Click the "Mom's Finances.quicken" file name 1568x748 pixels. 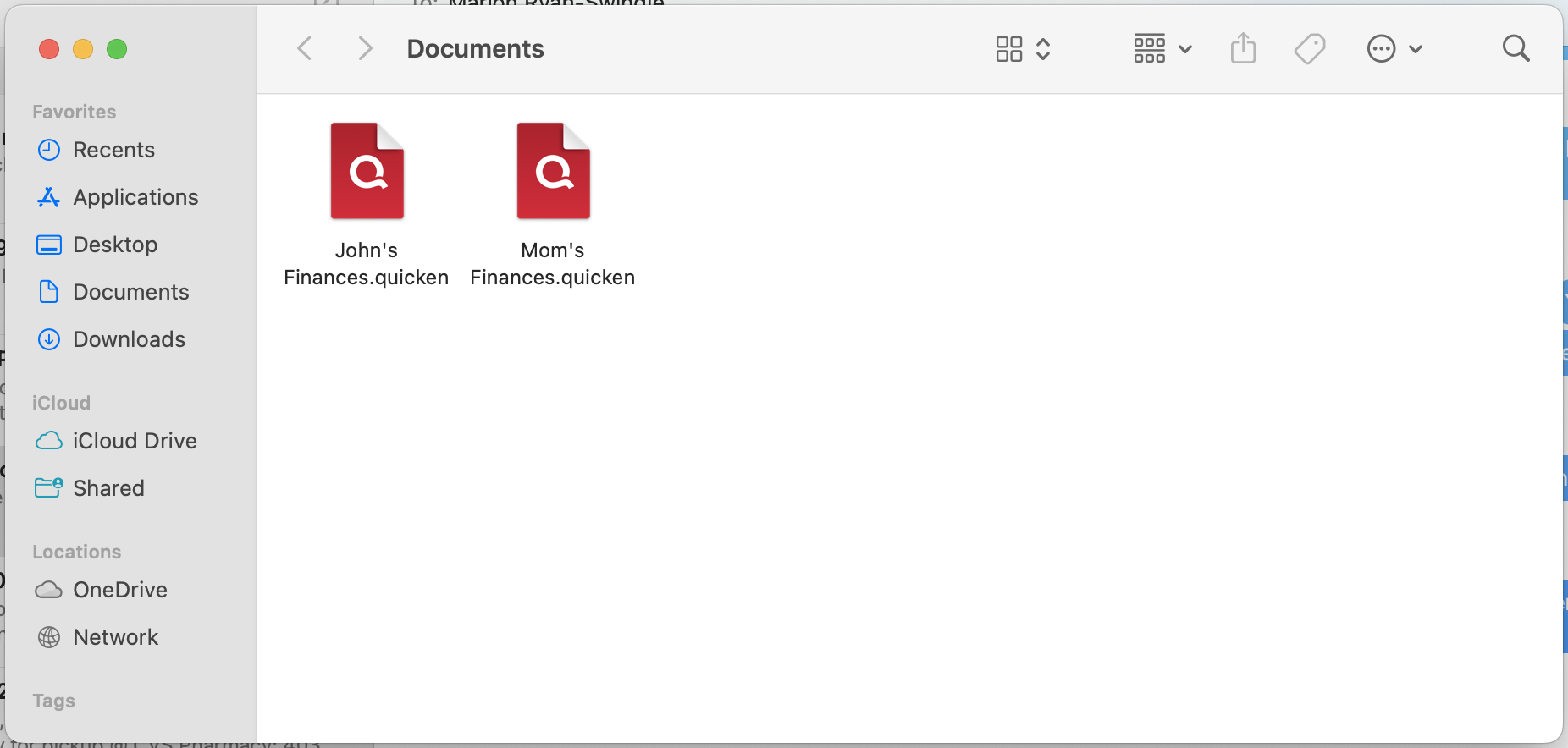coord(553,264)
